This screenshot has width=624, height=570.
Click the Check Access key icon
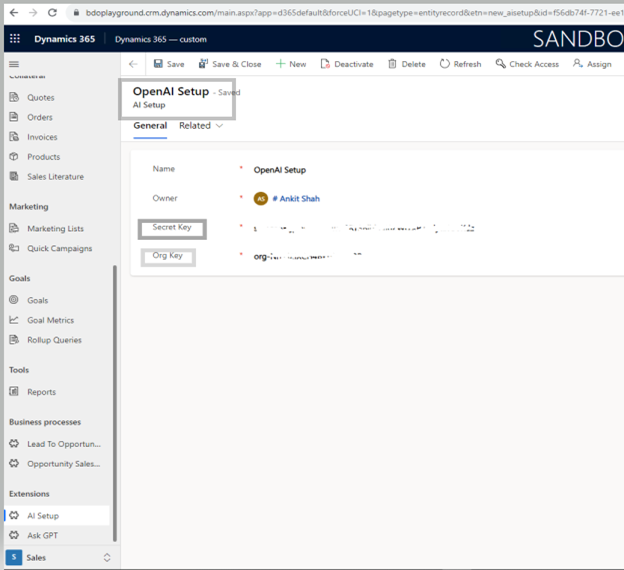500,64
